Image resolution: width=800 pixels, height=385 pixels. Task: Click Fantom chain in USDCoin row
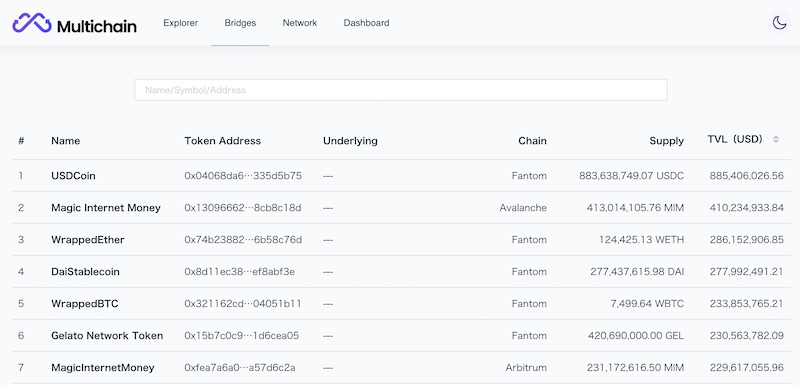coord(529,176)
